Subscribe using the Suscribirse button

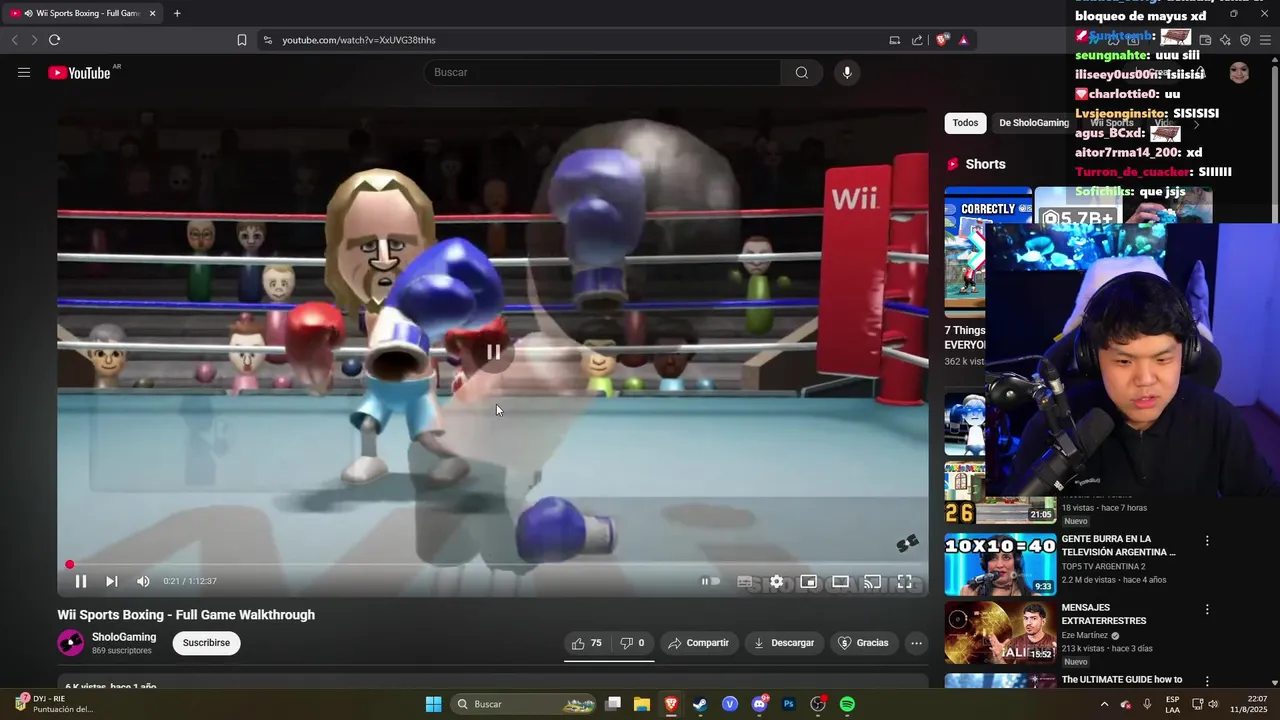tap(206, 643)
